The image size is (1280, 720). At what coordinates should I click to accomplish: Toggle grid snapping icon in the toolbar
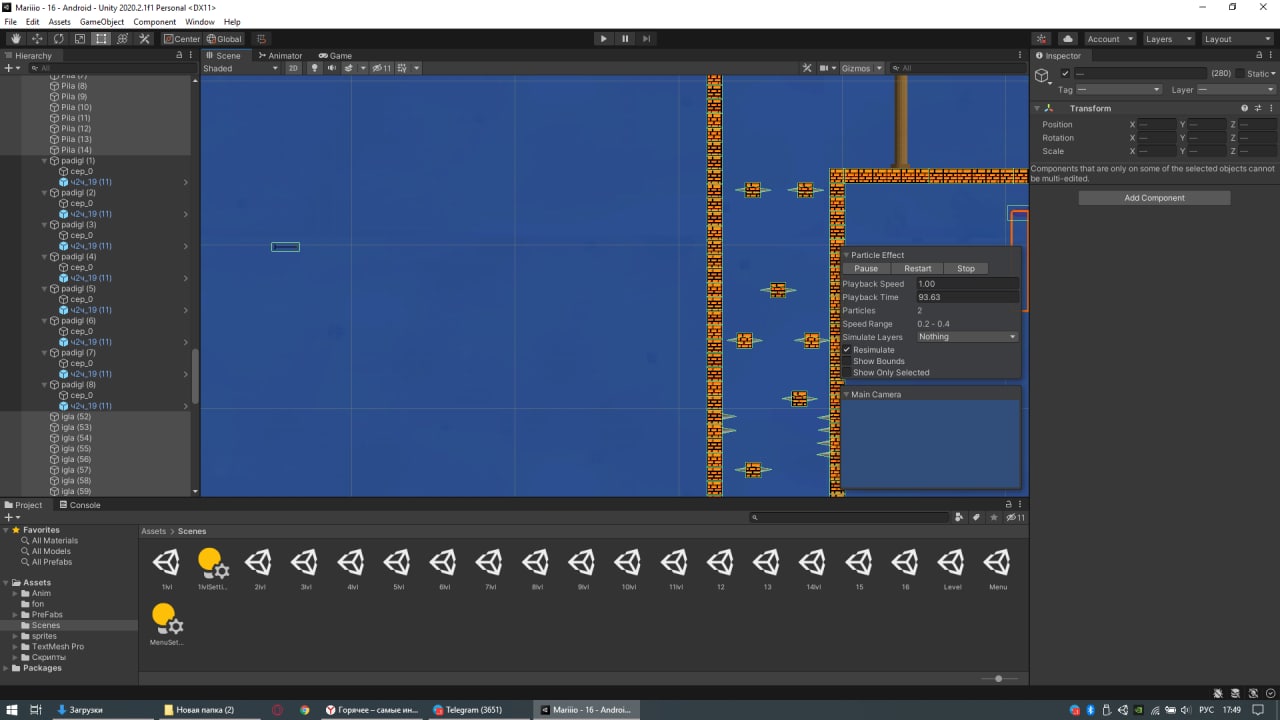pos(262,39)
